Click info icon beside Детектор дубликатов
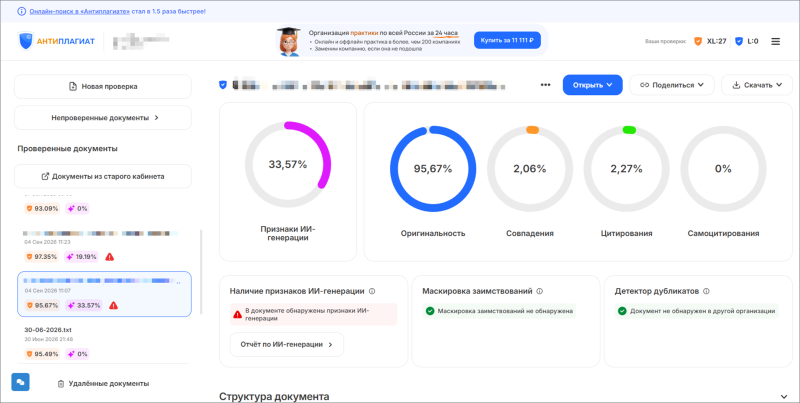This screenshot has width=800, height=403. pos(706,291)
